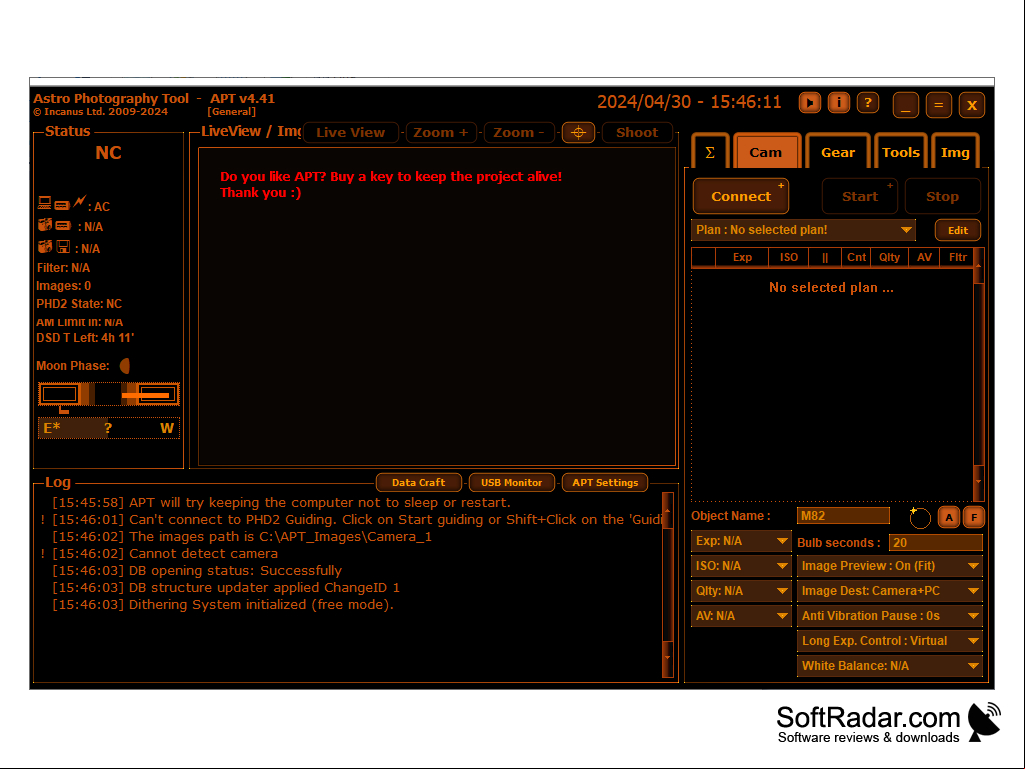The width and height of the screenshot is (1025, 769).
Task: Expand Image Preview : On (Fit) dropdown
Action: coord(890,566)
